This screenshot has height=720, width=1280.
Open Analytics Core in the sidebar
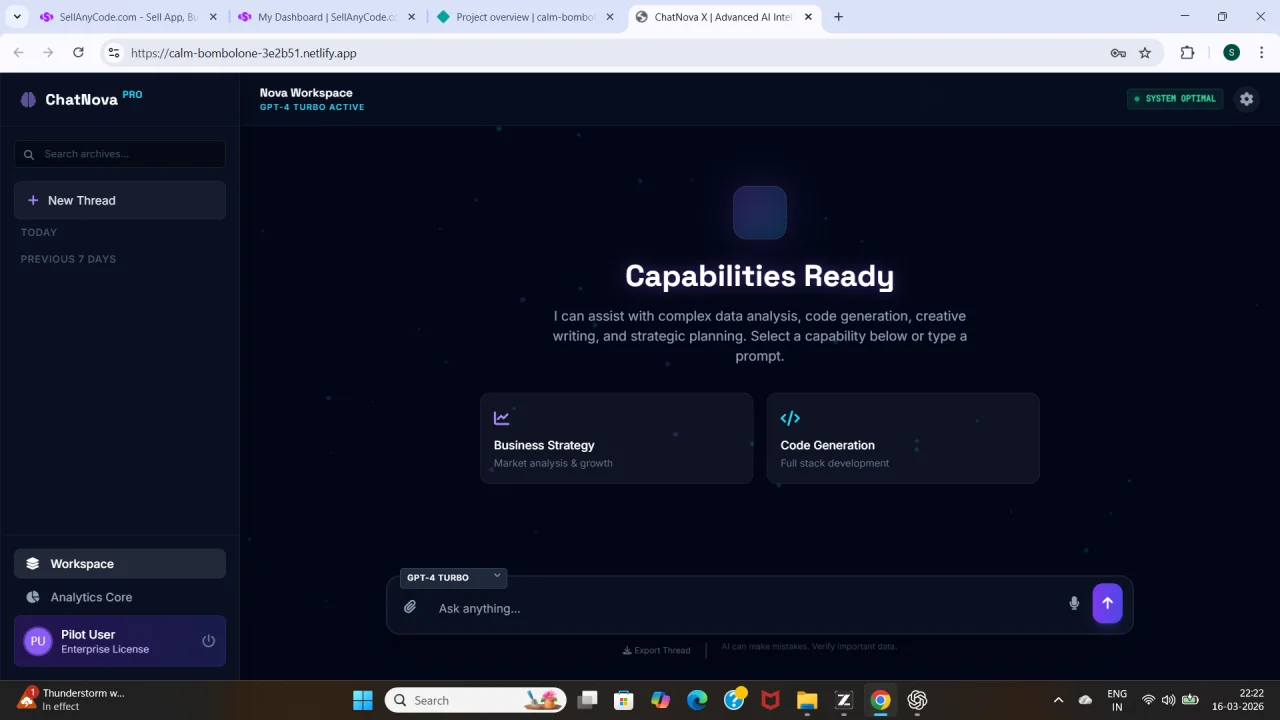120,597
